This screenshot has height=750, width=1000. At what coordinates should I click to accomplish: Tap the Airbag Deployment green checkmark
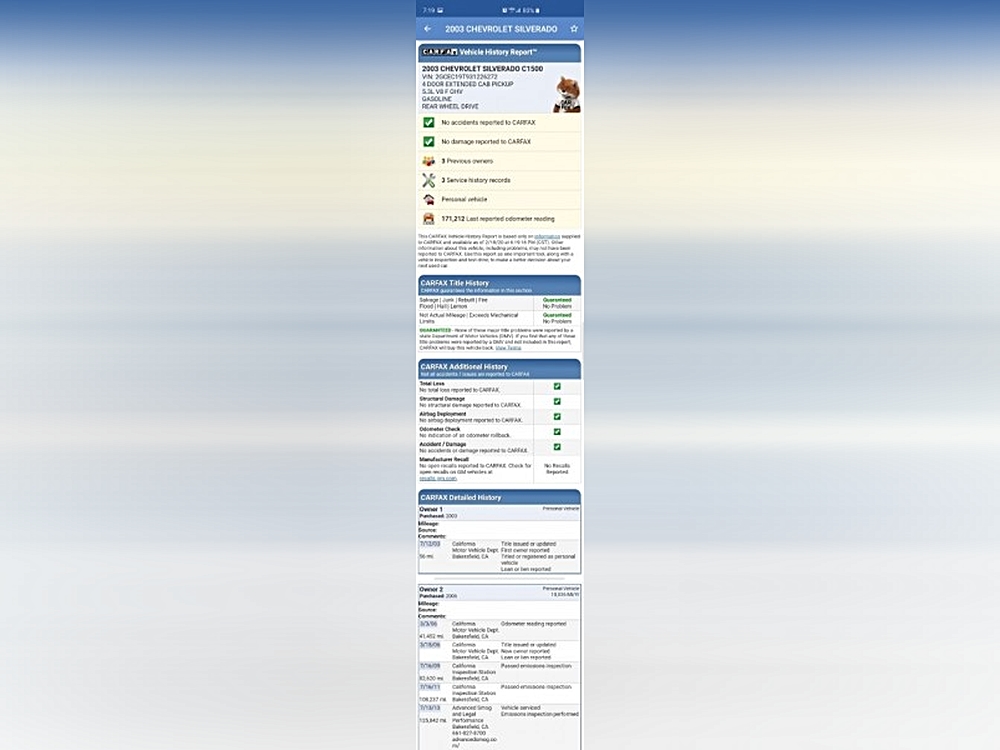tap(557, 417)
